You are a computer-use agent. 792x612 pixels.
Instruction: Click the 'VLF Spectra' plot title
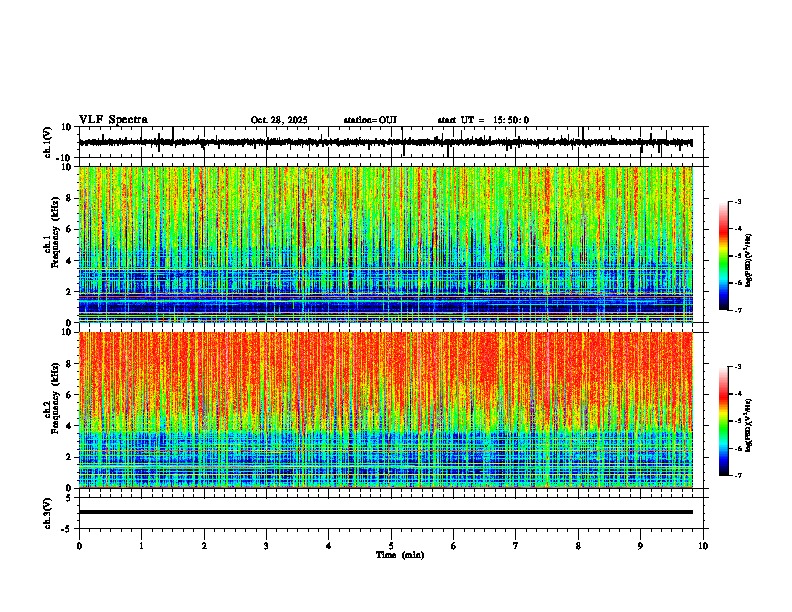coord(113,120)
